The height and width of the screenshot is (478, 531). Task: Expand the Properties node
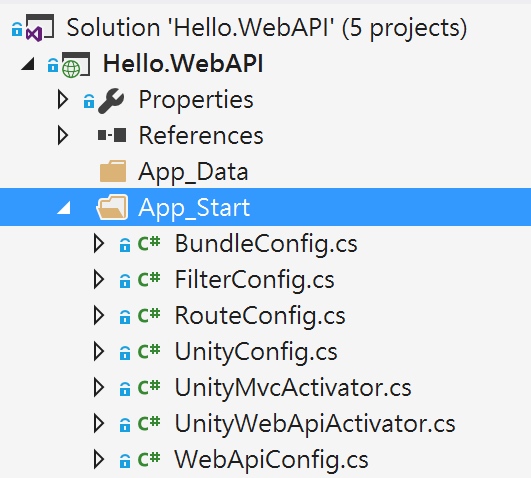click(x=63, y=100)
